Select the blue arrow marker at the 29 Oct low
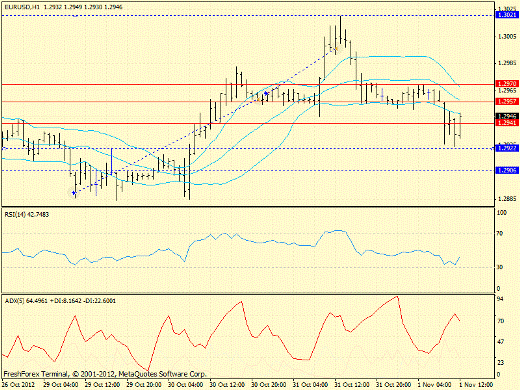The height and width of the screenshot is (390, 520). [x=74, y=193]
